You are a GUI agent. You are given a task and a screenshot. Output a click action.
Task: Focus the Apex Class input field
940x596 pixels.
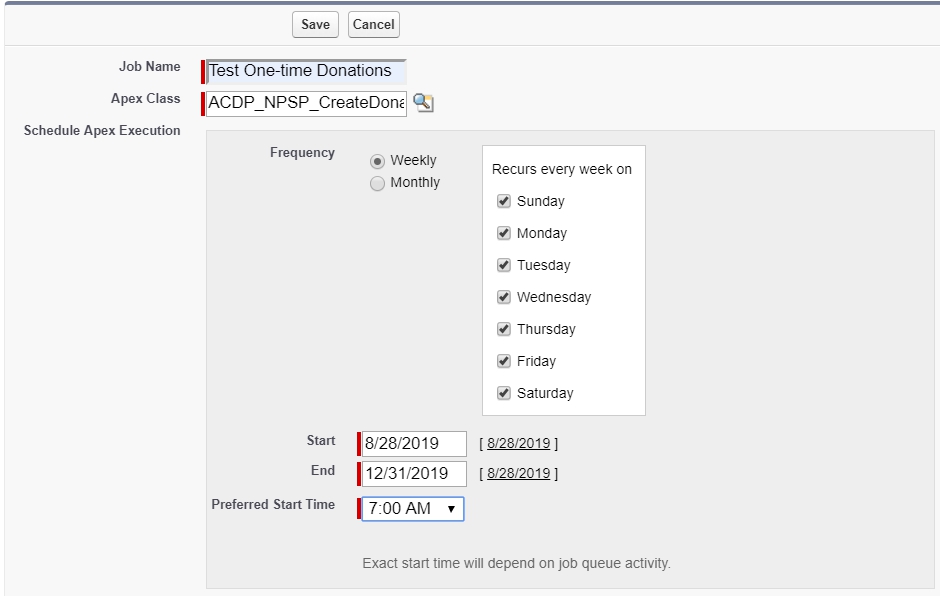pyautogui.click(x=306, y=103)
